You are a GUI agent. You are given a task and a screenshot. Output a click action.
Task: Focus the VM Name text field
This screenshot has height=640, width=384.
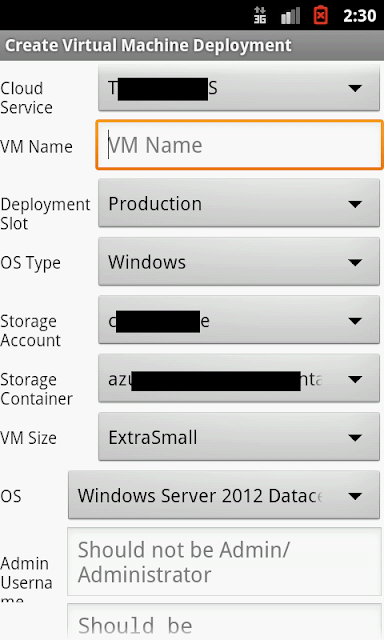[240, 145]
